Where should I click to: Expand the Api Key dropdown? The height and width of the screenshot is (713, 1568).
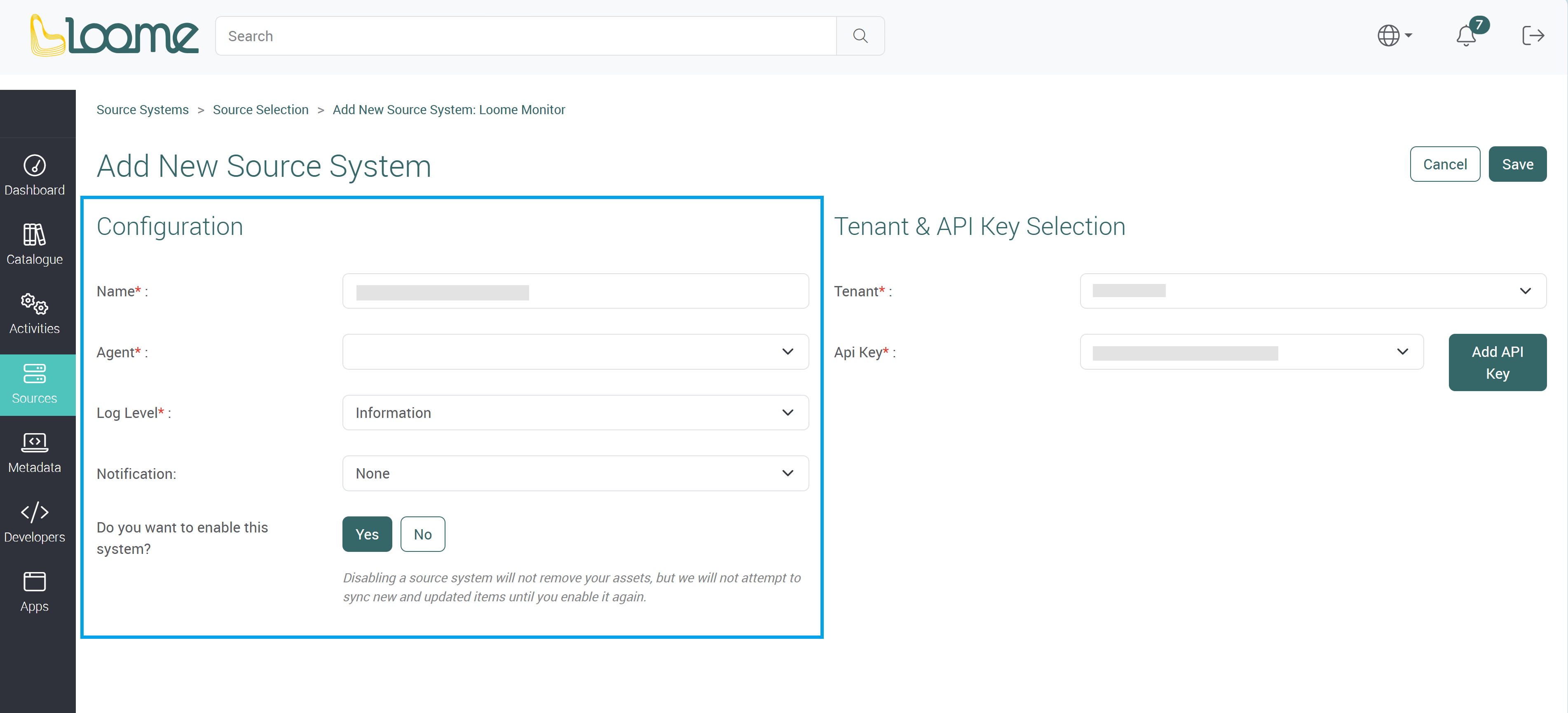coord(1252,351)
